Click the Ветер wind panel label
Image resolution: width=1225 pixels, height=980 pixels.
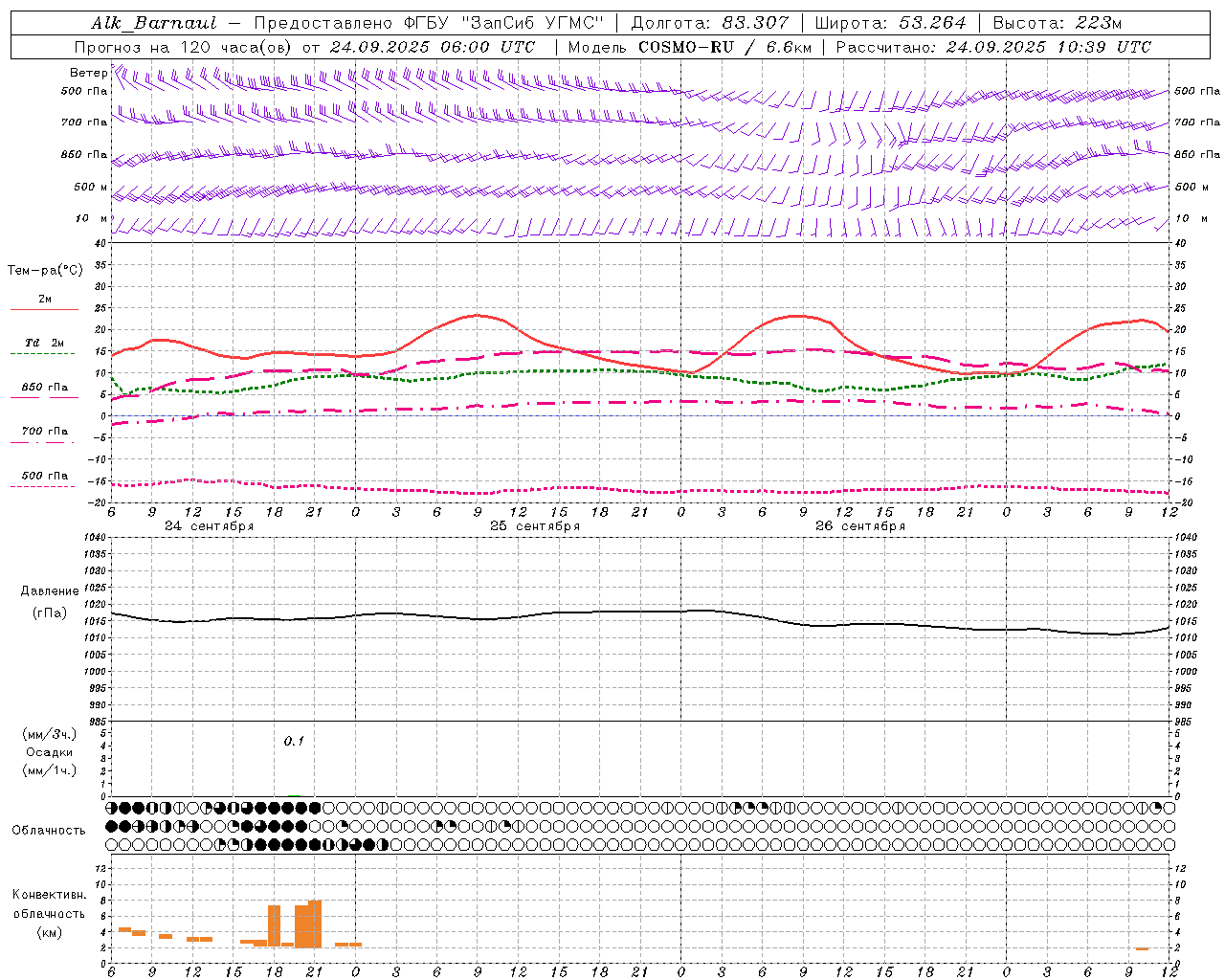(88, 73)
